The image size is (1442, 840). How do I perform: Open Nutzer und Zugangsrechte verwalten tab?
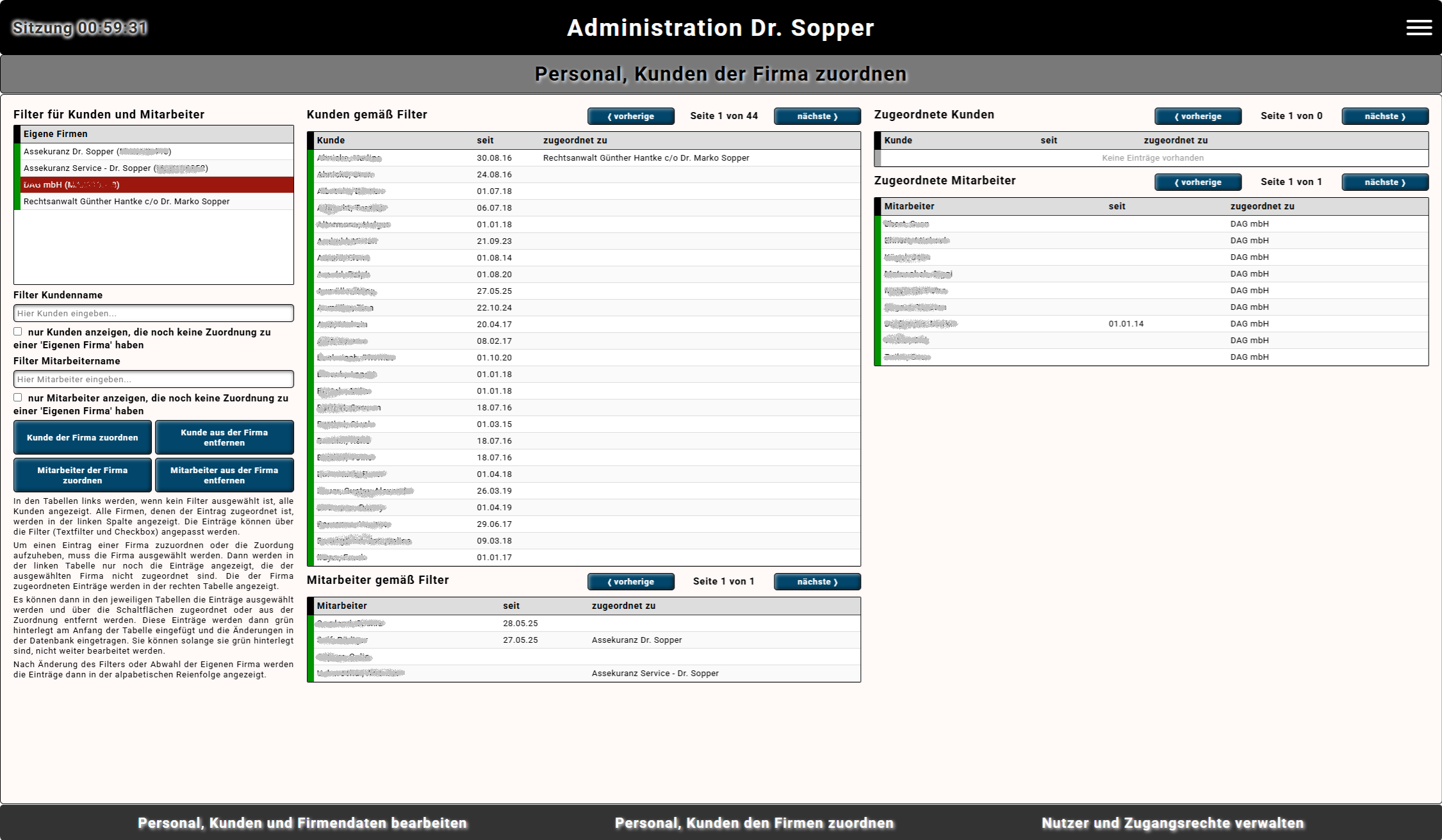[x=1172, y=823]
